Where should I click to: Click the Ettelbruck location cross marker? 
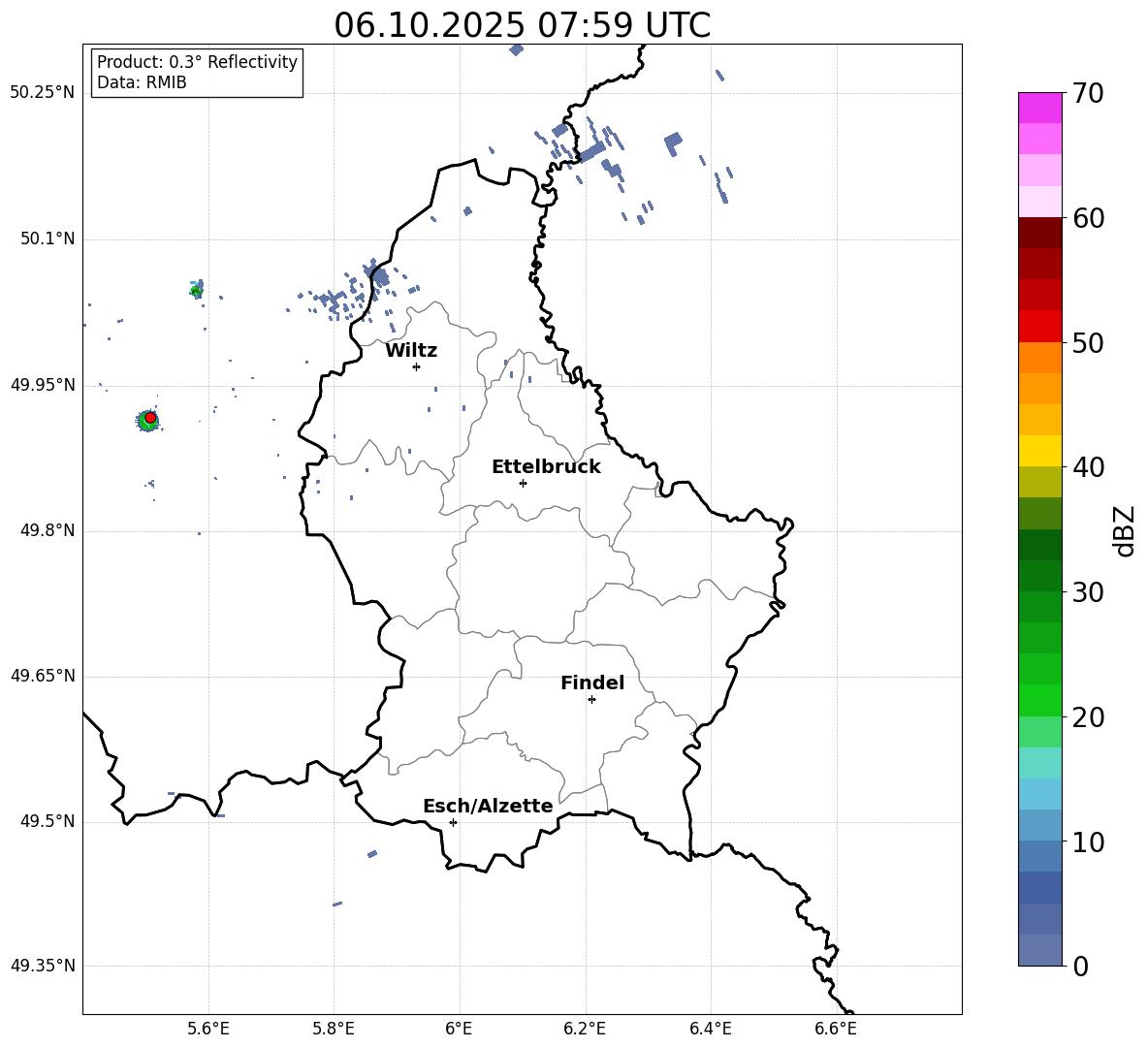pos(523,483)
